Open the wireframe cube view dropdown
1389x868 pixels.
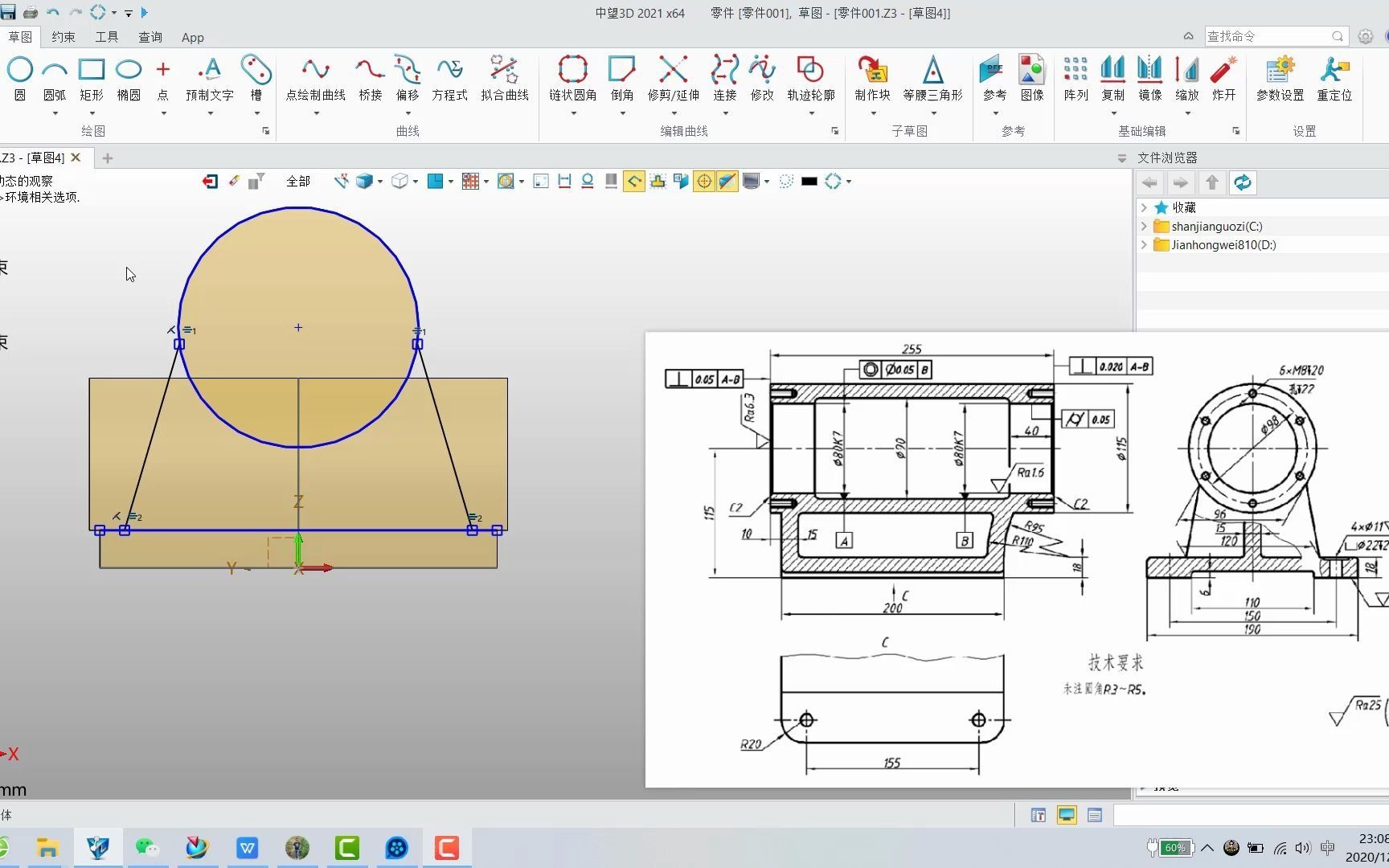pos(416,182)
